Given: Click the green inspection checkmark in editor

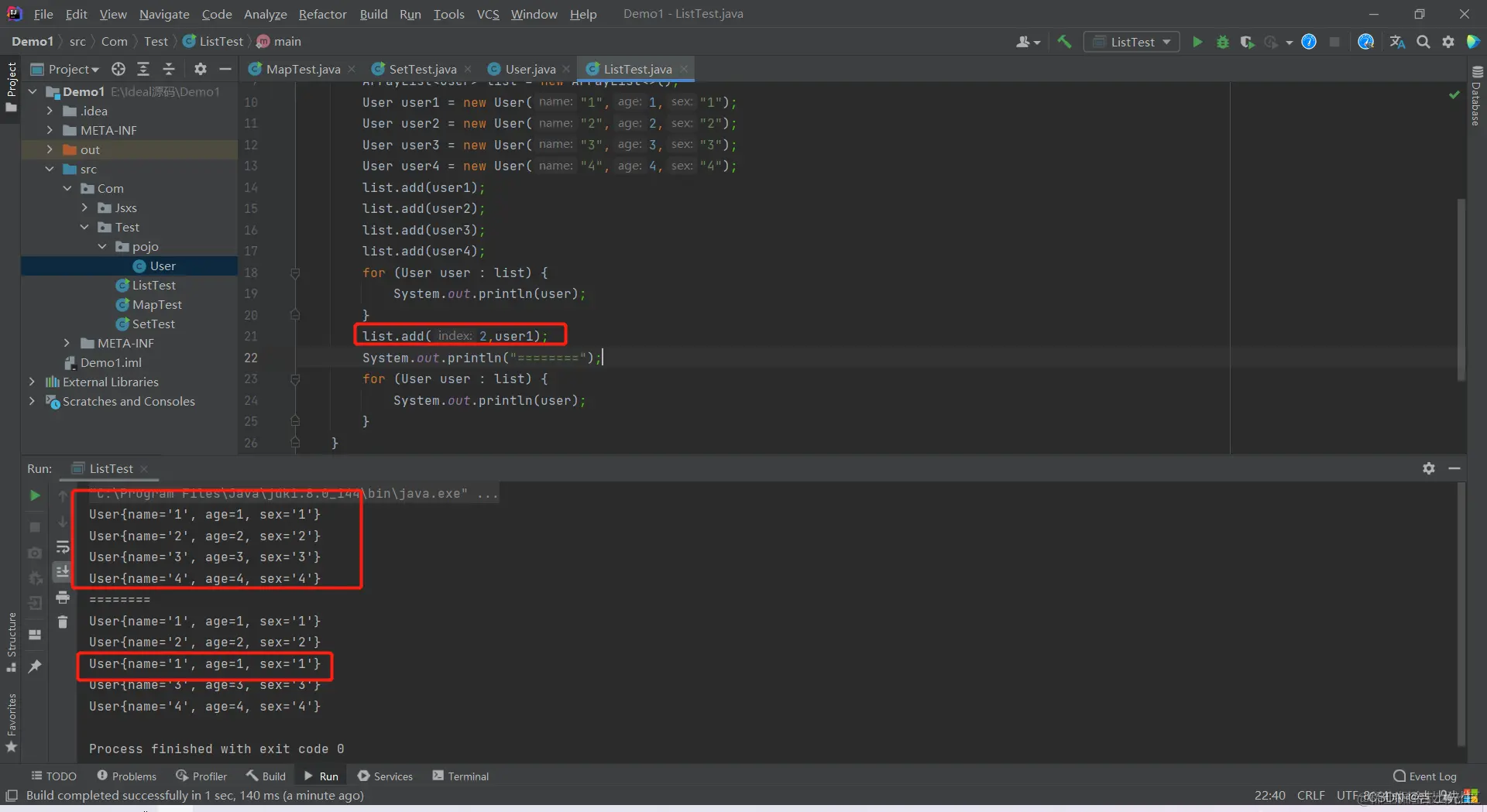Looking at the screenshot, I should (1454, 94).
